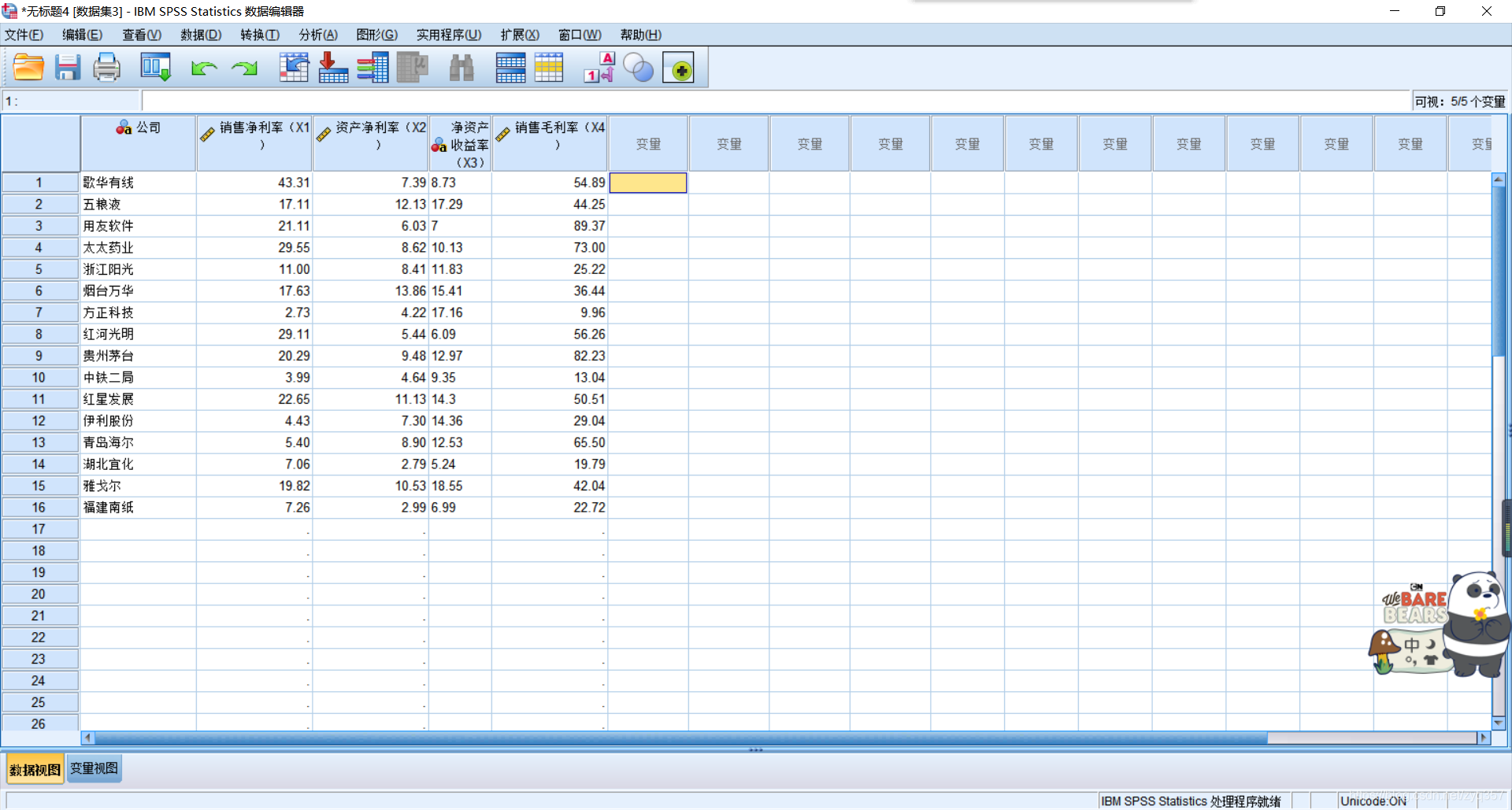This screenshot has width=1512, height=810.
Task: Click the cell containing 青岛海尔
Action: tap(138, 442)
